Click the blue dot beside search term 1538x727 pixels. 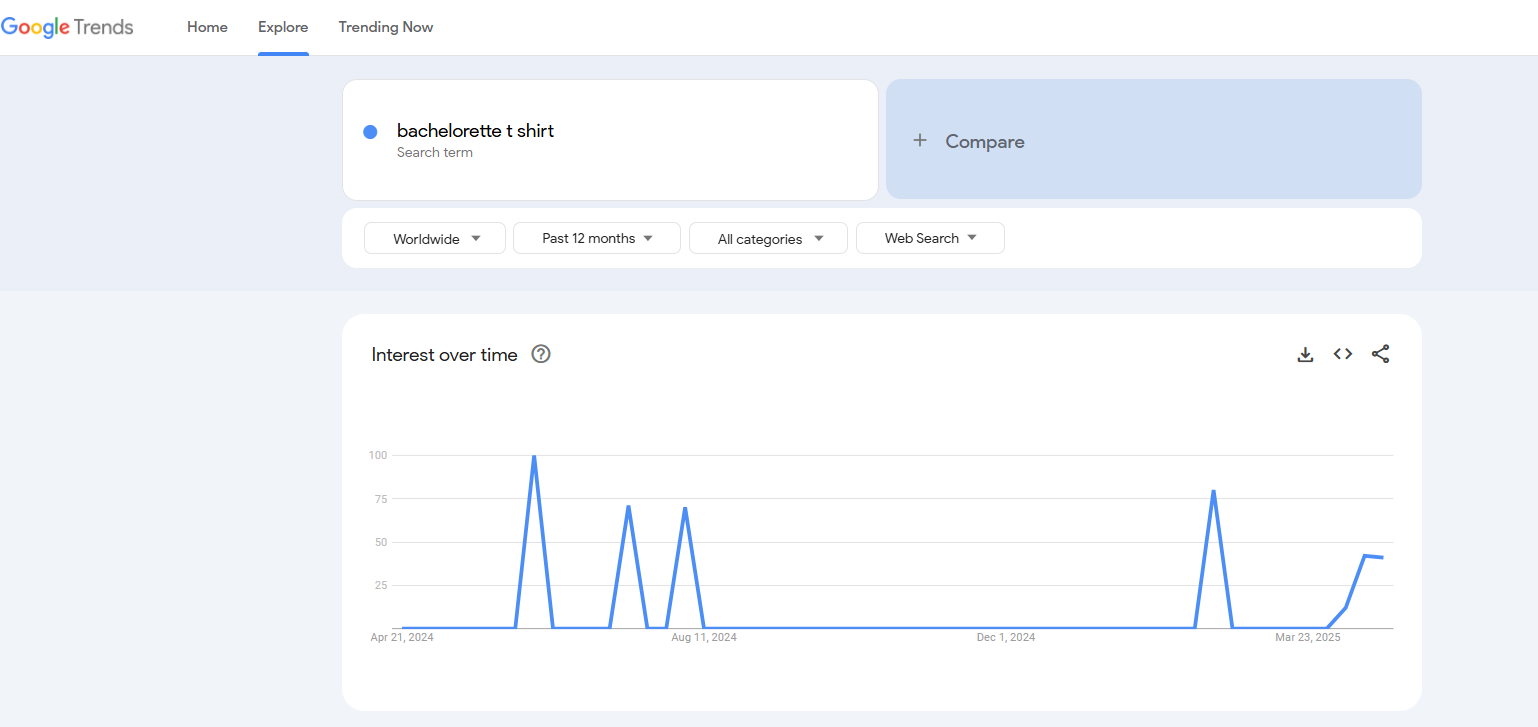coord(370,132)
